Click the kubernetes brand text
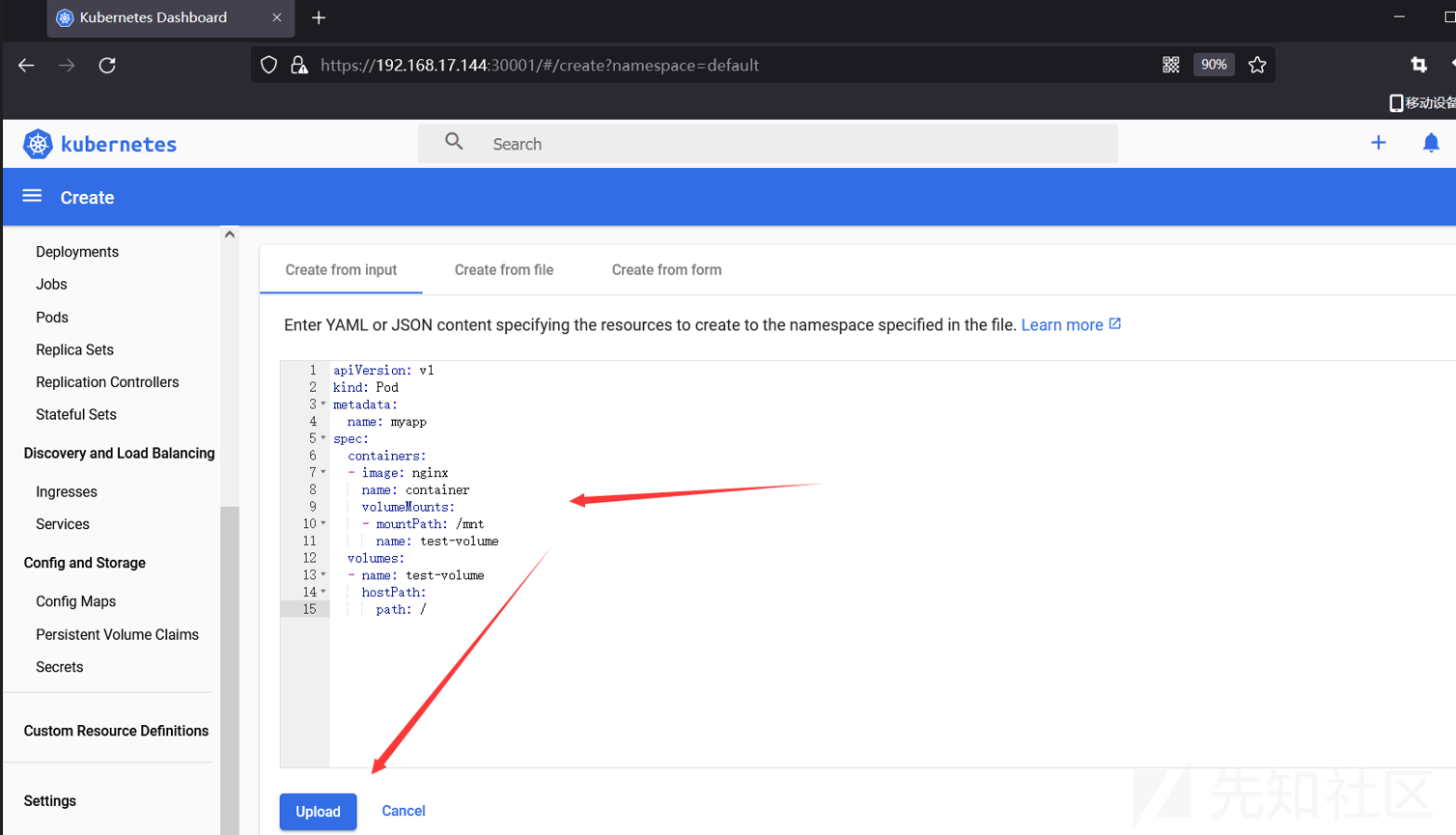Image resolution: width=1456 pixels, height=835 pixels. (x=119, y=145)
